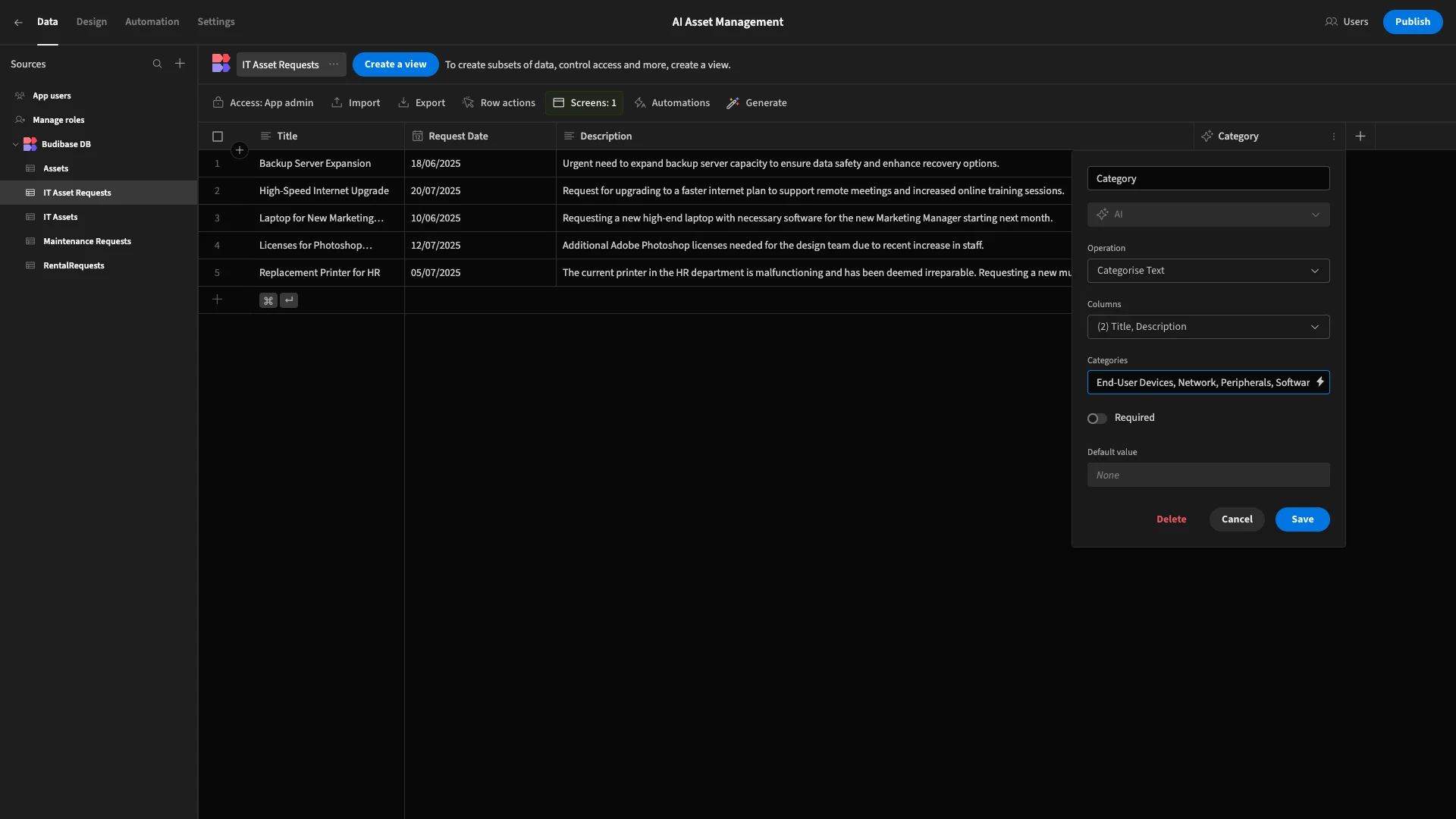Open Users management
This screenshot has width=1456, height=819.
1347,22
